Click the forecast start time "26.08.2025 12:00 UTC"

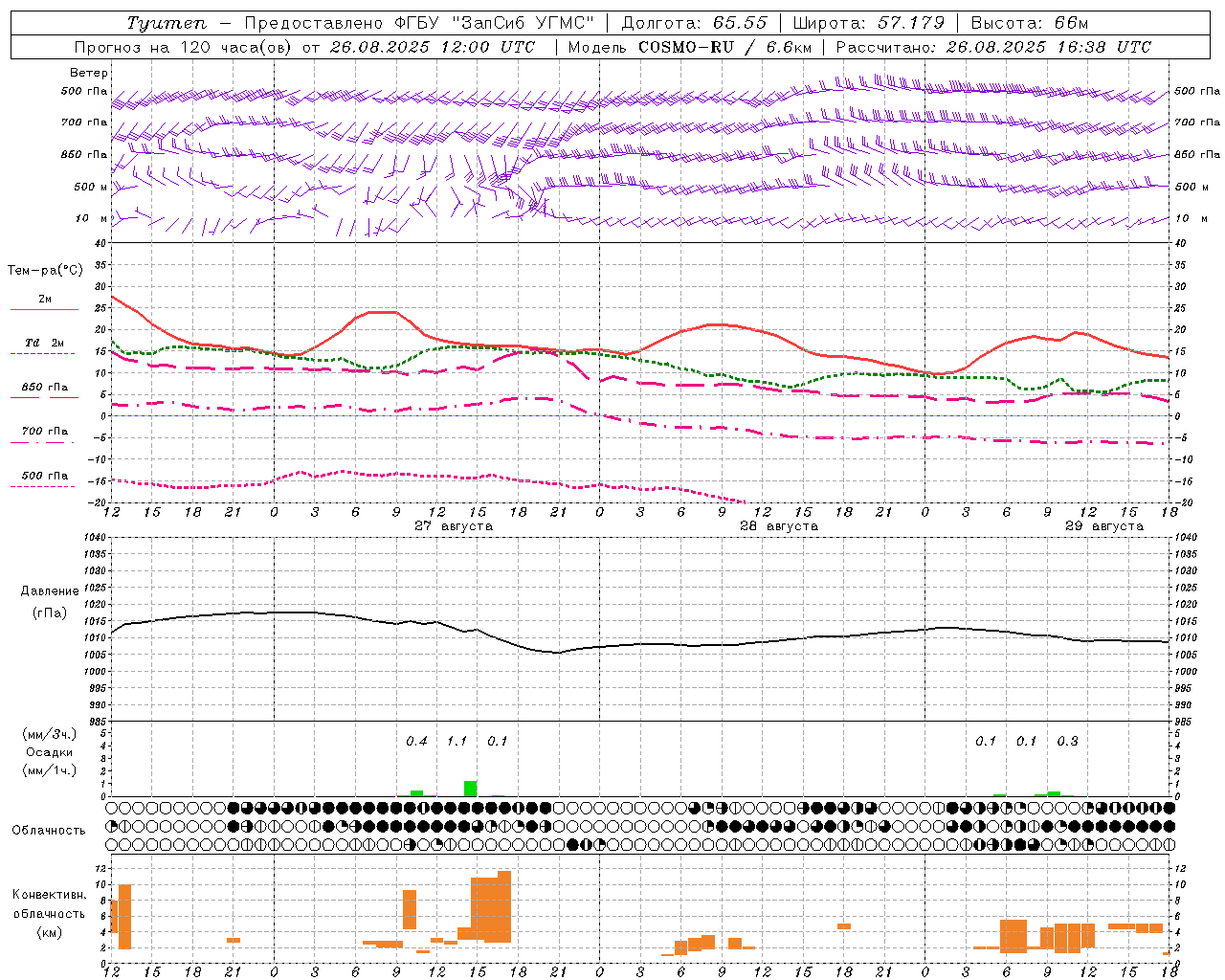433,47
